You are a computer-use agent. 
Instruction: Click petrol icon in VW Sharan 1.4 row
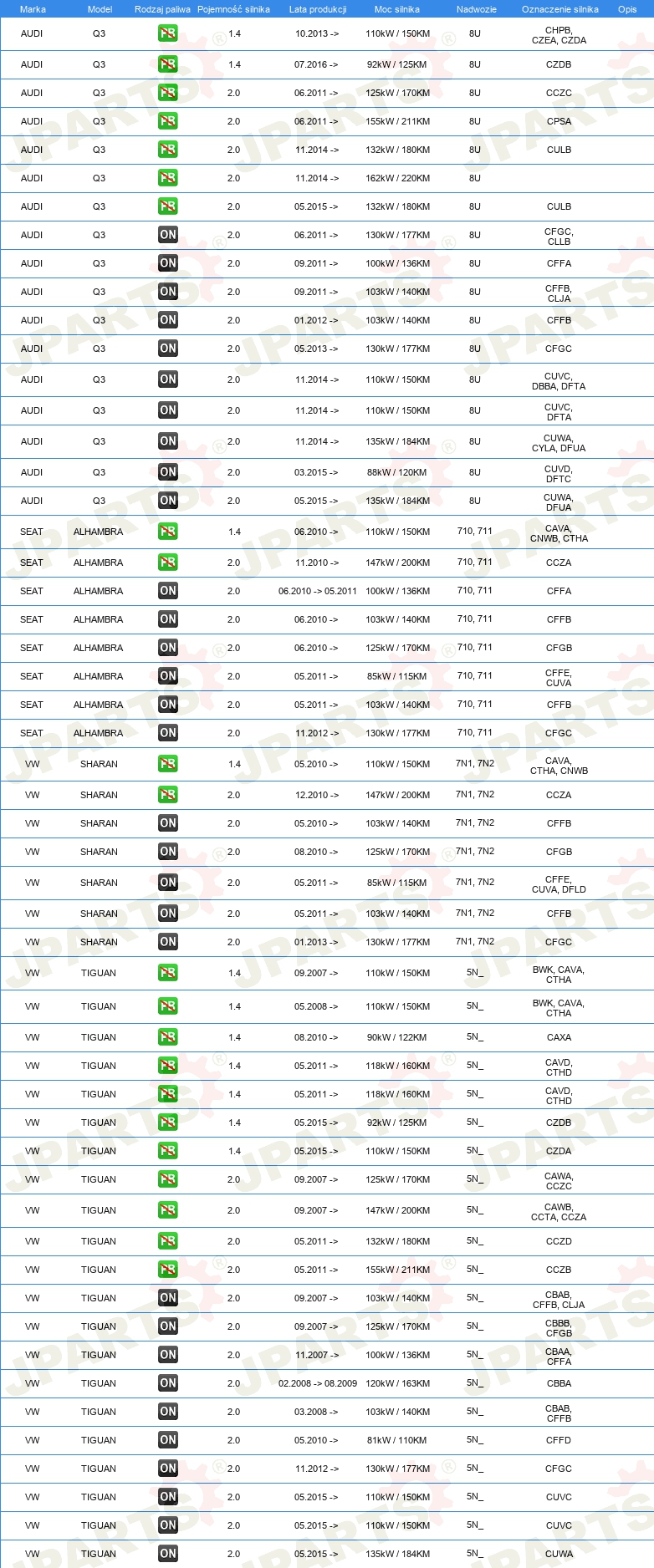[168, 764]
